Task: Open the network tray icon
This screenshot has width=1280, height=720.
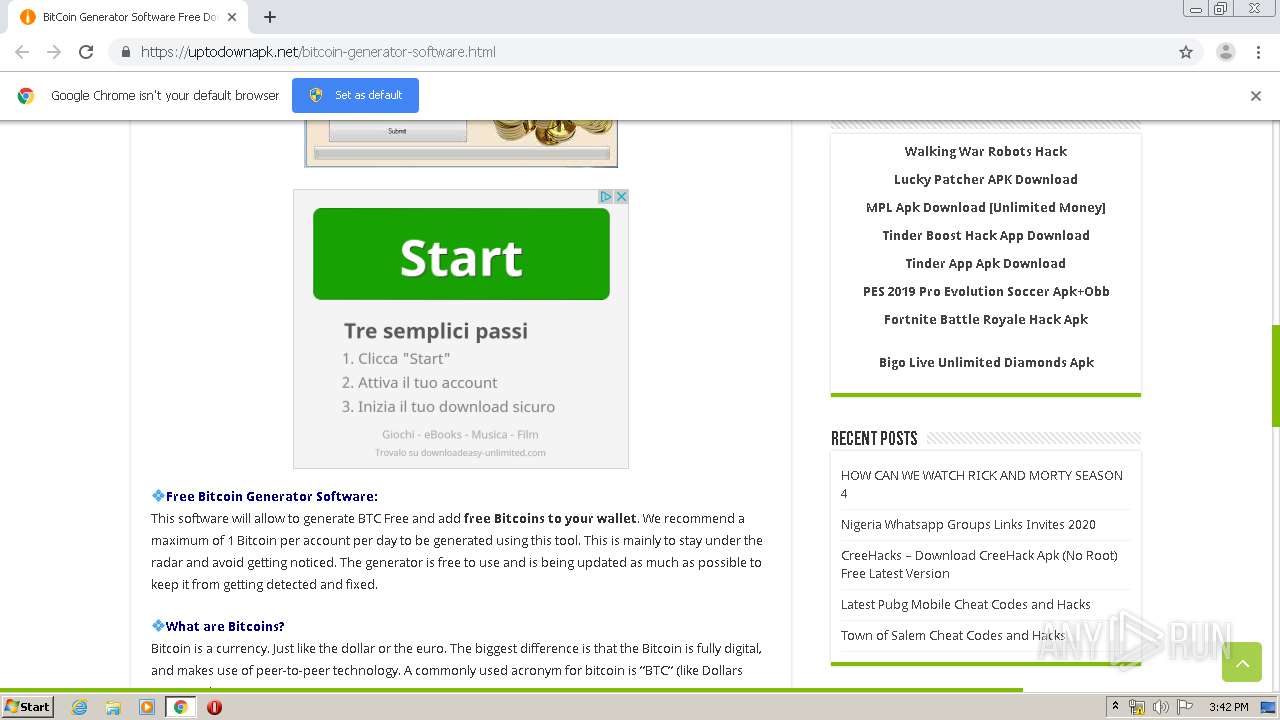Action: coord(1137,707)
